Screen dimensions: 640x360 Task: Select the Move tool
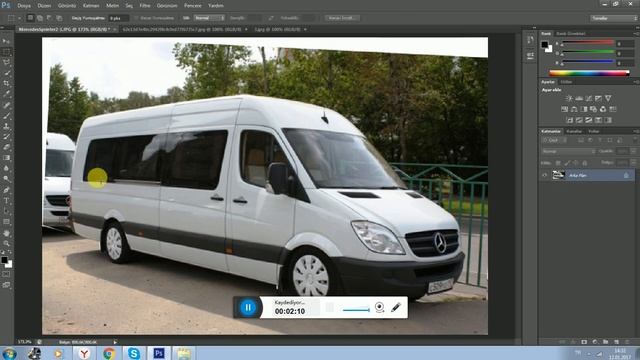click(x=7, y=42)
